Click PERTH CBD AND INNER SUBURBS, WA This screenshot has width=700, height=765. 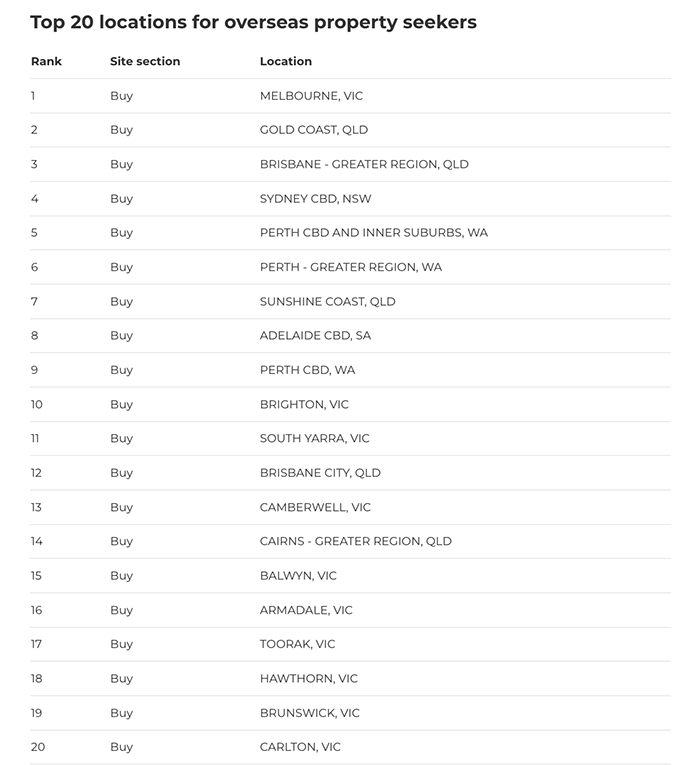(x=374, y=233)
